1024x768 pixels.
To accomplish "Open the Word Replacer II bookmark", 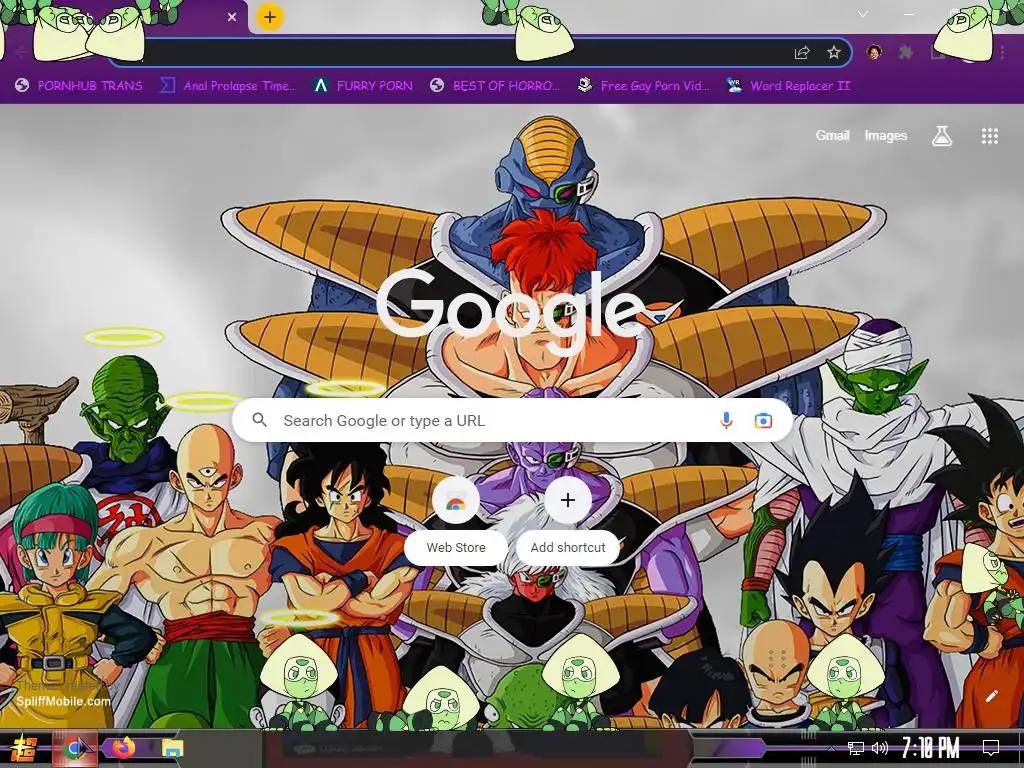I will point(788,86).
